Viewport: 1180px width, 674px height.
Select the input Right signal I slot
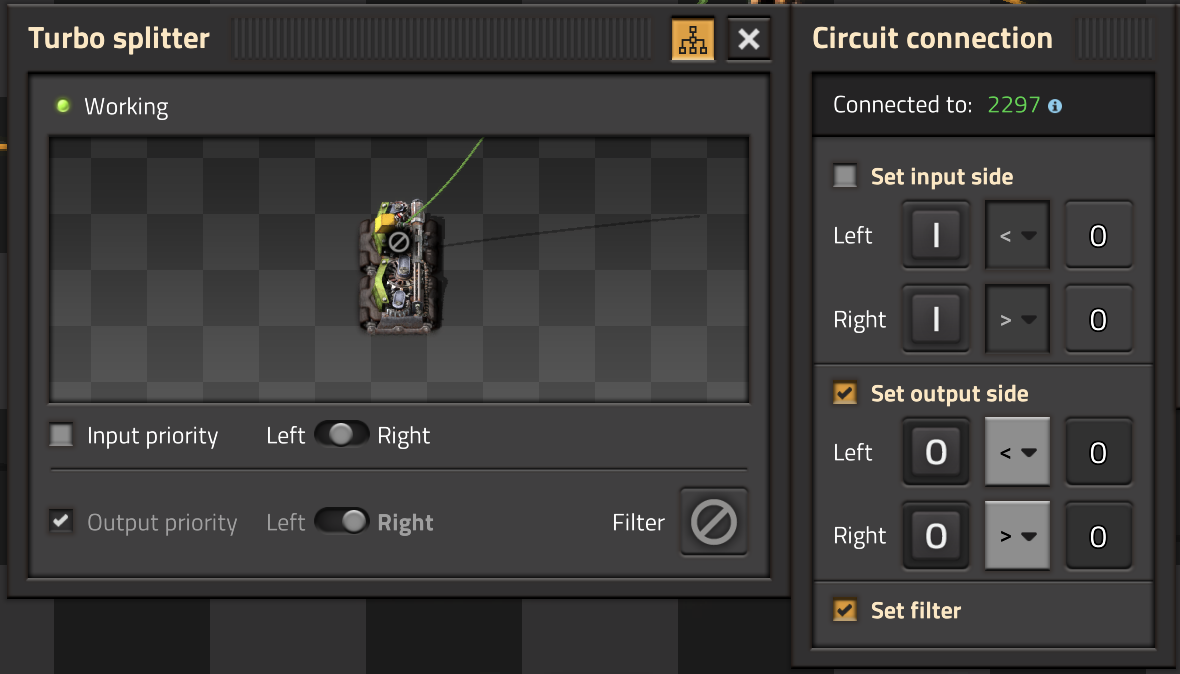pos(935,320)
